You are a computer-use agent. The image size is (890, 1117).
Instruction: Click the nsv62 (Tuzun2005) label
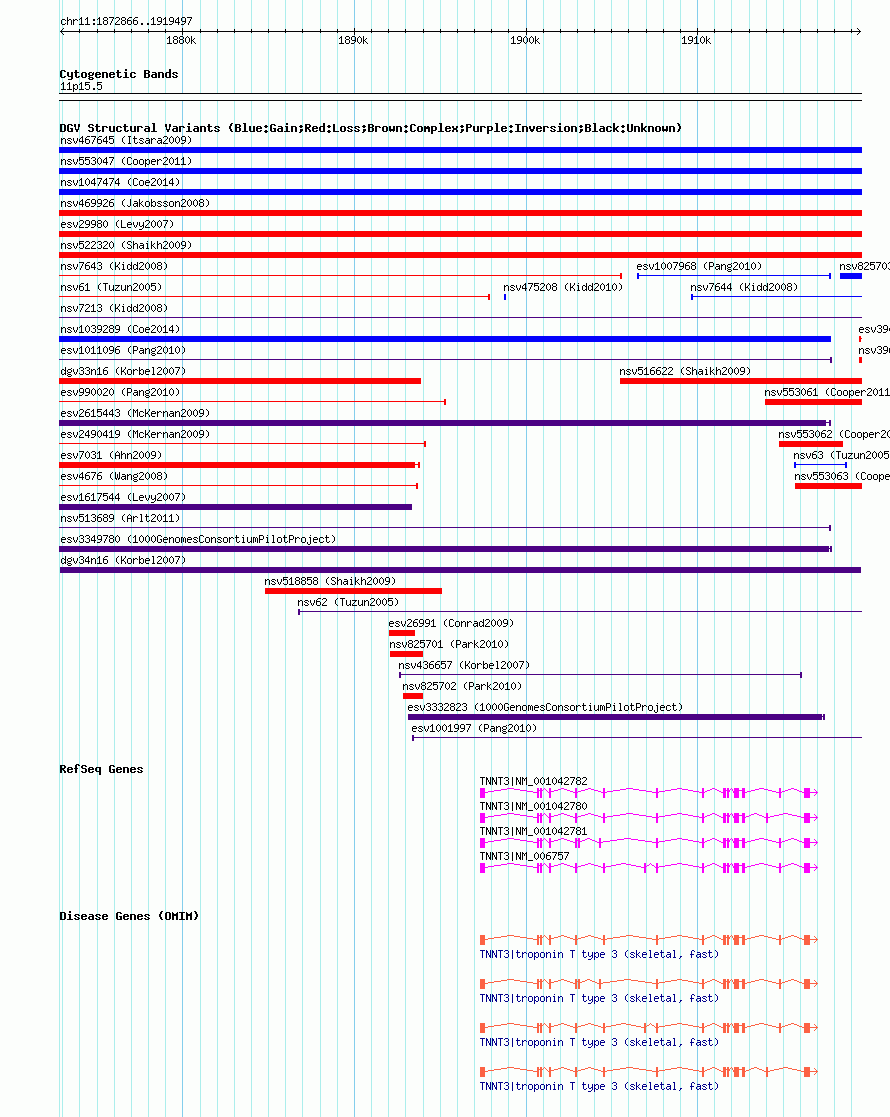(x=348, y=603)
